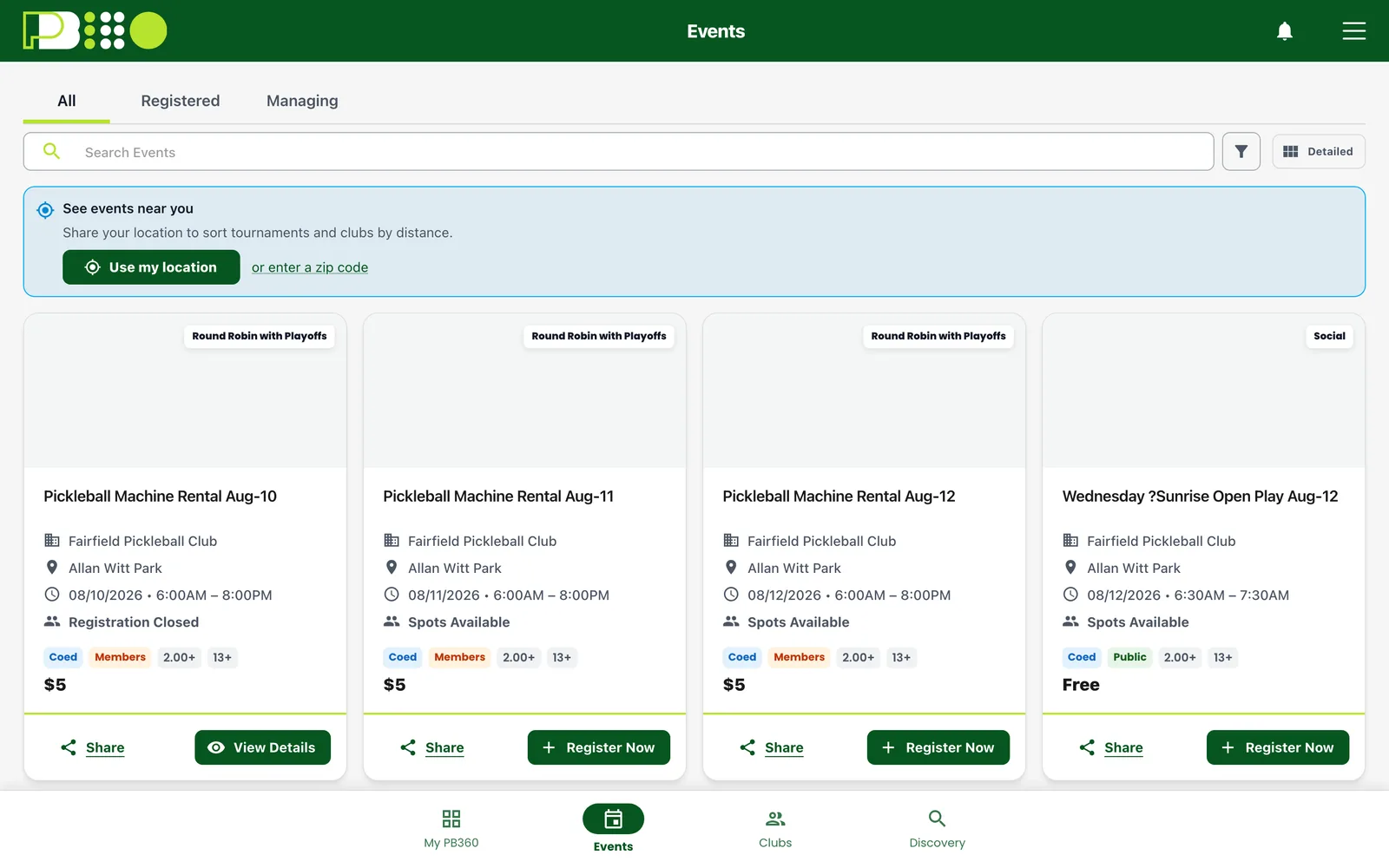Open Clubs from bottom navigation
The image size is (1389, 868).
pos(775,829)
